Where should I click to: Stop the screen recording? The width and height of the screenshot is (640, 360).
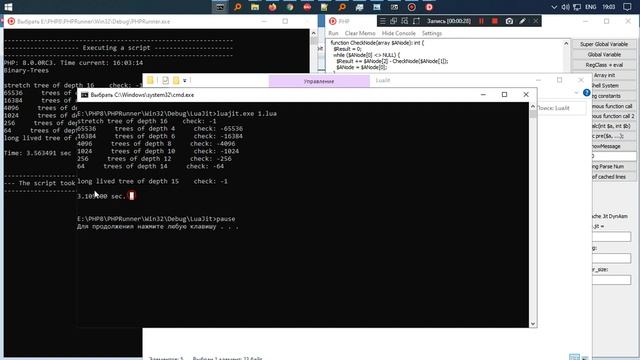point(495,21)
